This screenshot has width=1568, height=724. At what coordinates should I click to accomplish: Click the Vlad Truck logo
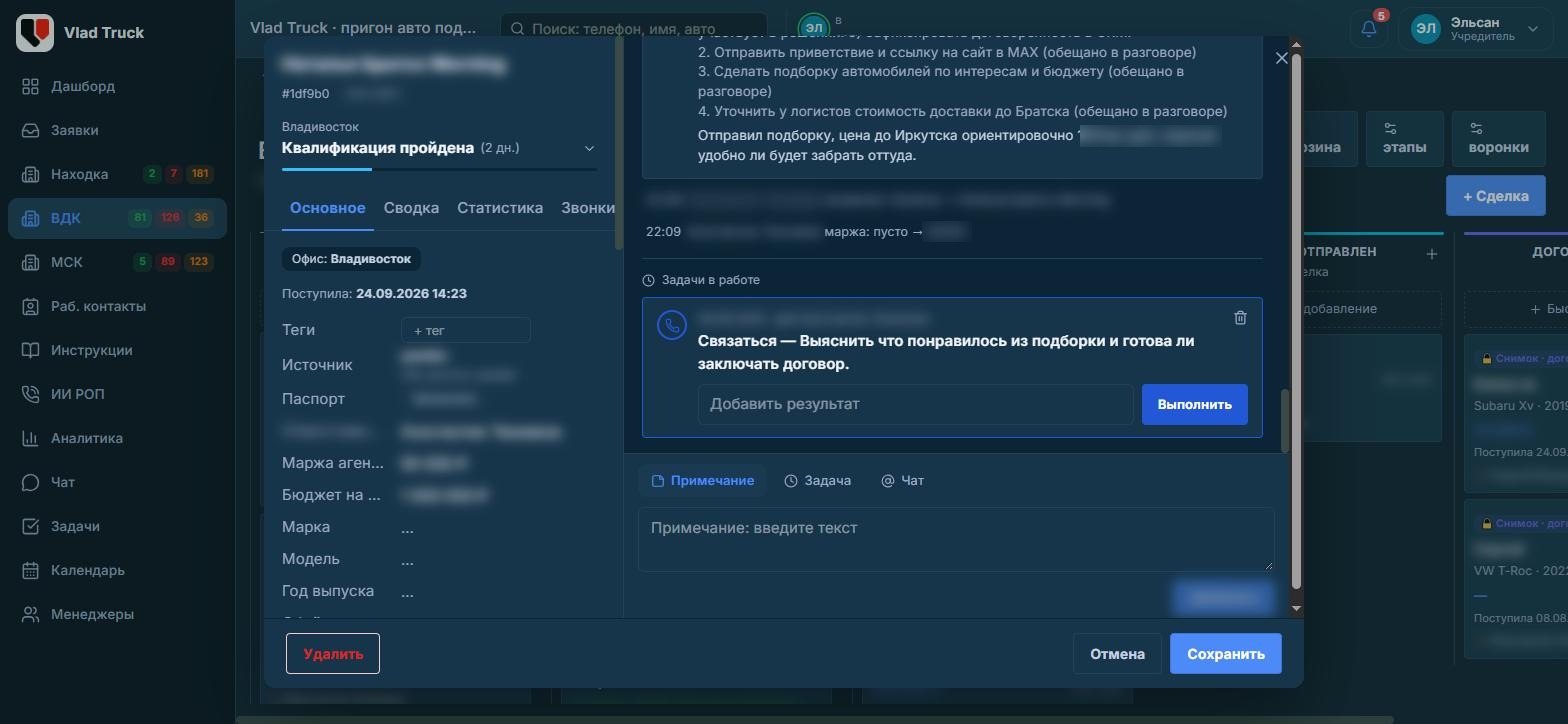point(35,32)
